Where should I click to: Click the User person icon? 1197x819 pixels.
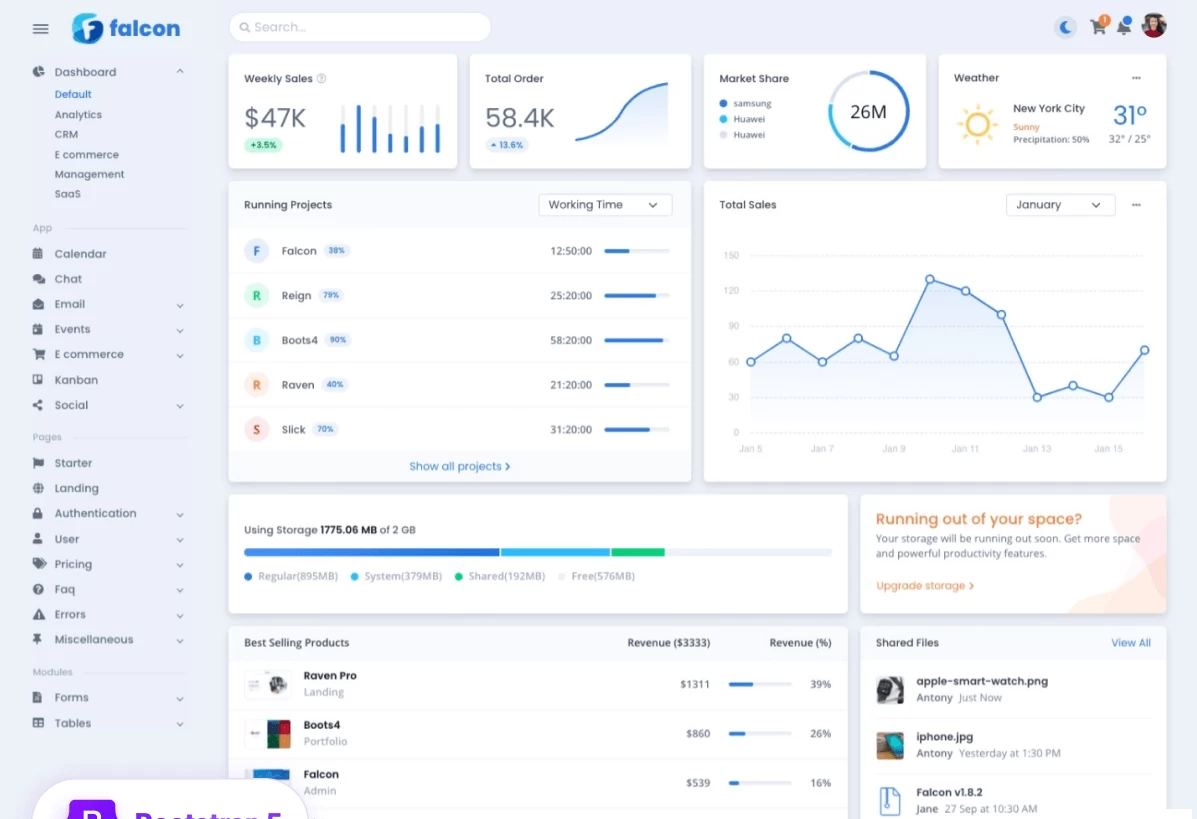coord(37,538)
